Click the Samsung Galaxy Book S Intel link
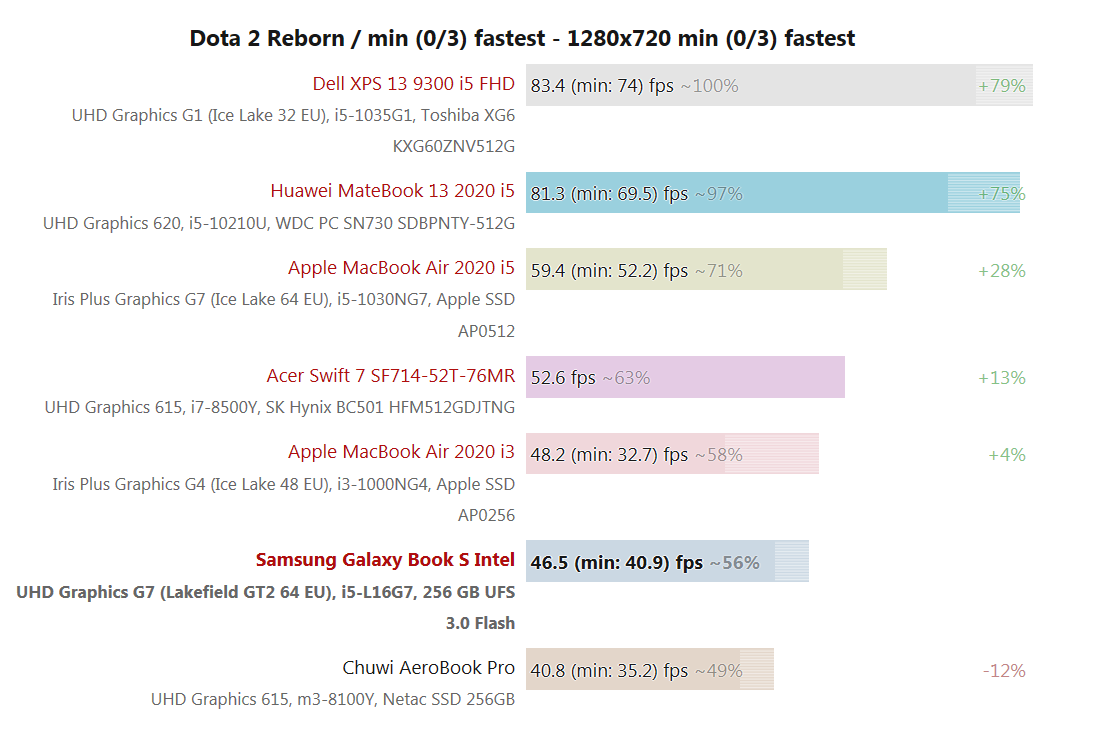Image resolution: width=1096 pixels, height=730 pixels. point(385,559)
